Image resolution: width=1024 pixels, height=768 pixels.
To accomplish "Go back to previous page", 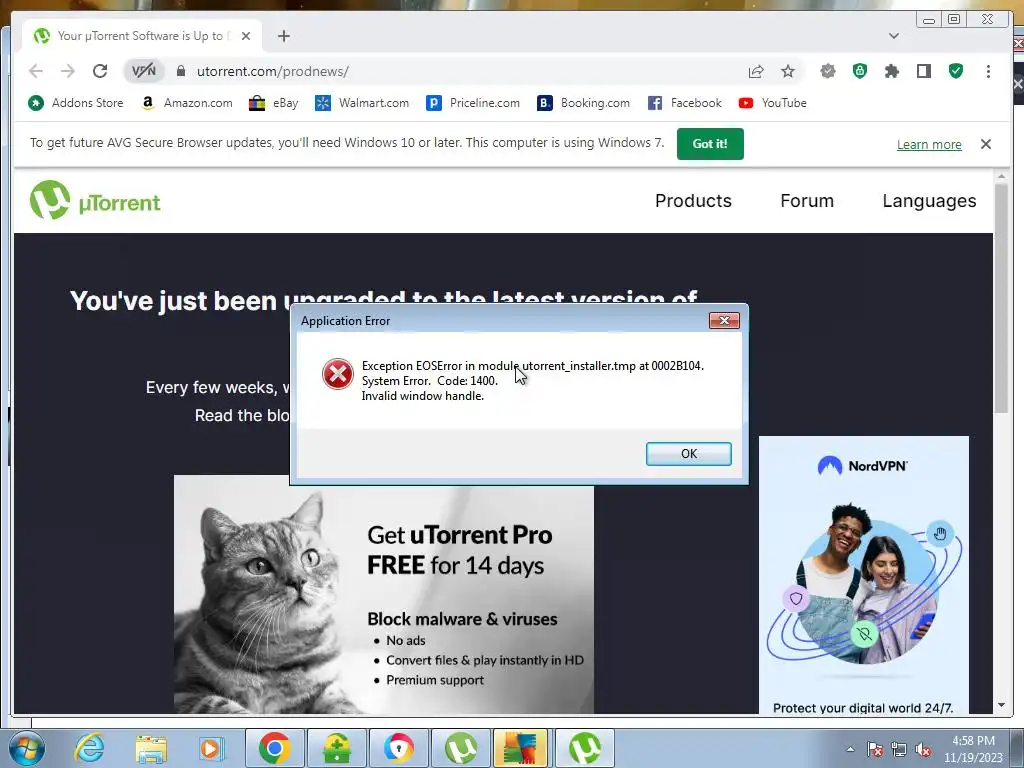I will [36, 71].
